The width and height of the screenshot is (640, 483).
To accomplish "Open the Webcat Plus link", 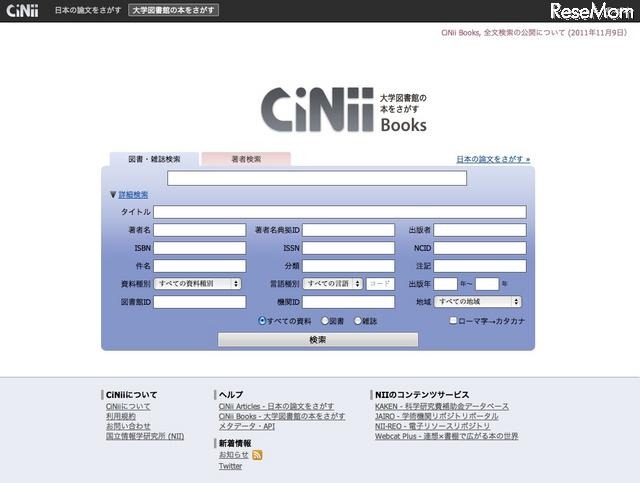I will click(447, 436).
